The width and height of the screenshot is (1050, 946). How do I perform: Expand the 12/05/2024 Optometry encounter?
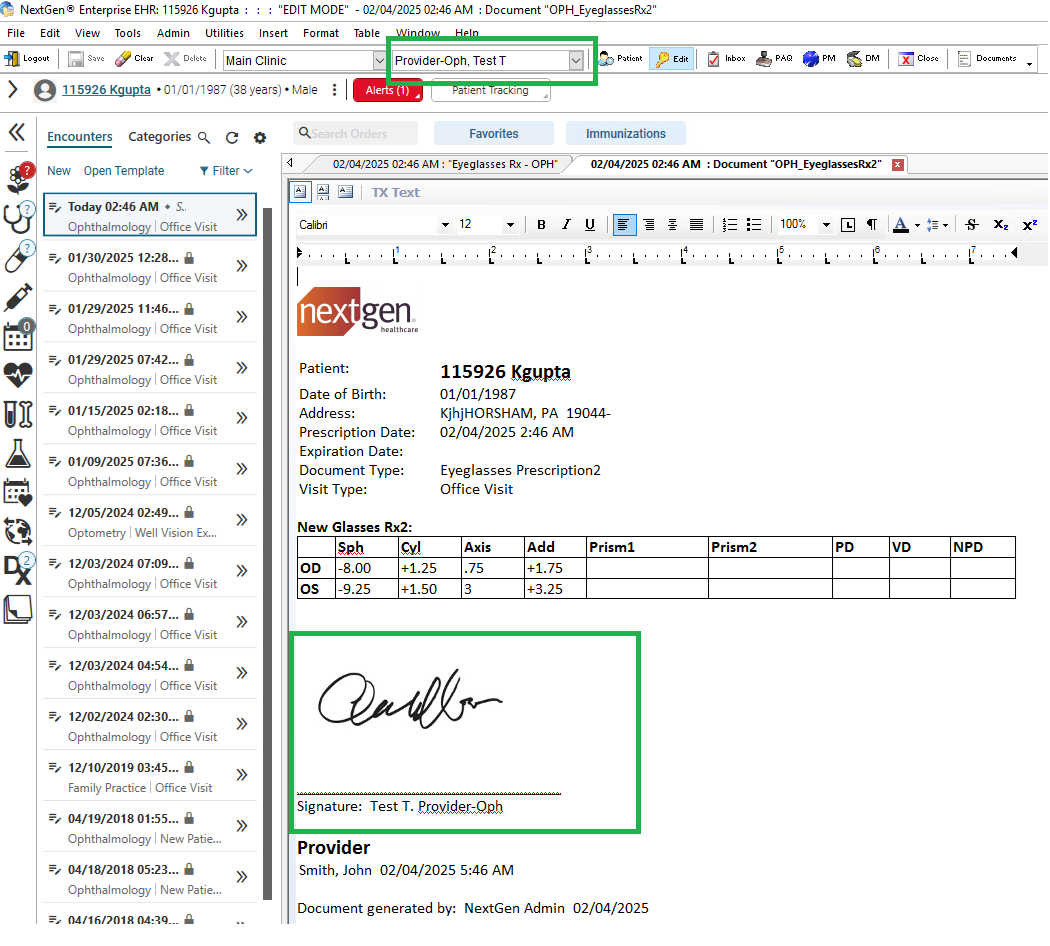(x=242, y=520)
